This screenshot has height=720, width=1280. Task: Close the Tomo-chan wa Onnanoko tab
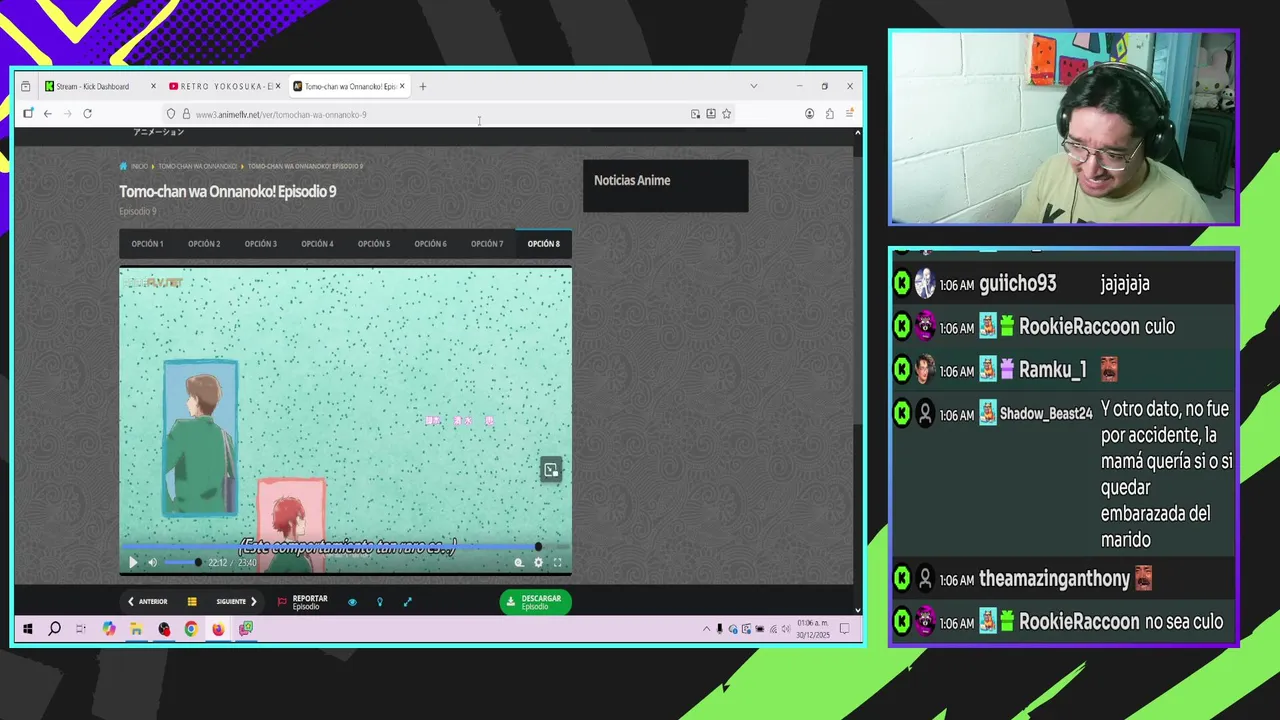pyautogui.click(x=402, y=87)
